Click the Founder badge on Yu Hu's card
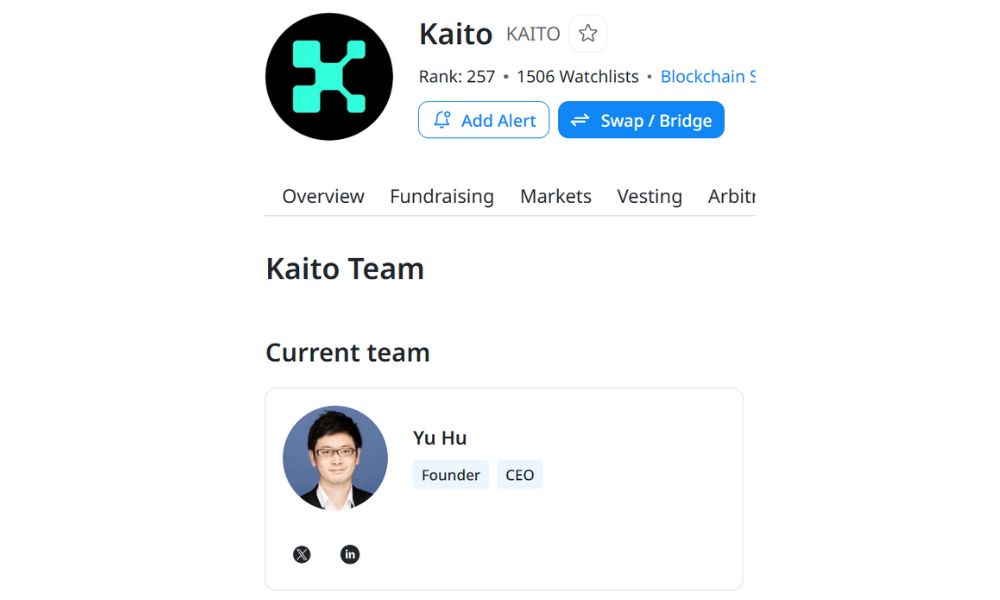1000x600 pixels. 450,474
